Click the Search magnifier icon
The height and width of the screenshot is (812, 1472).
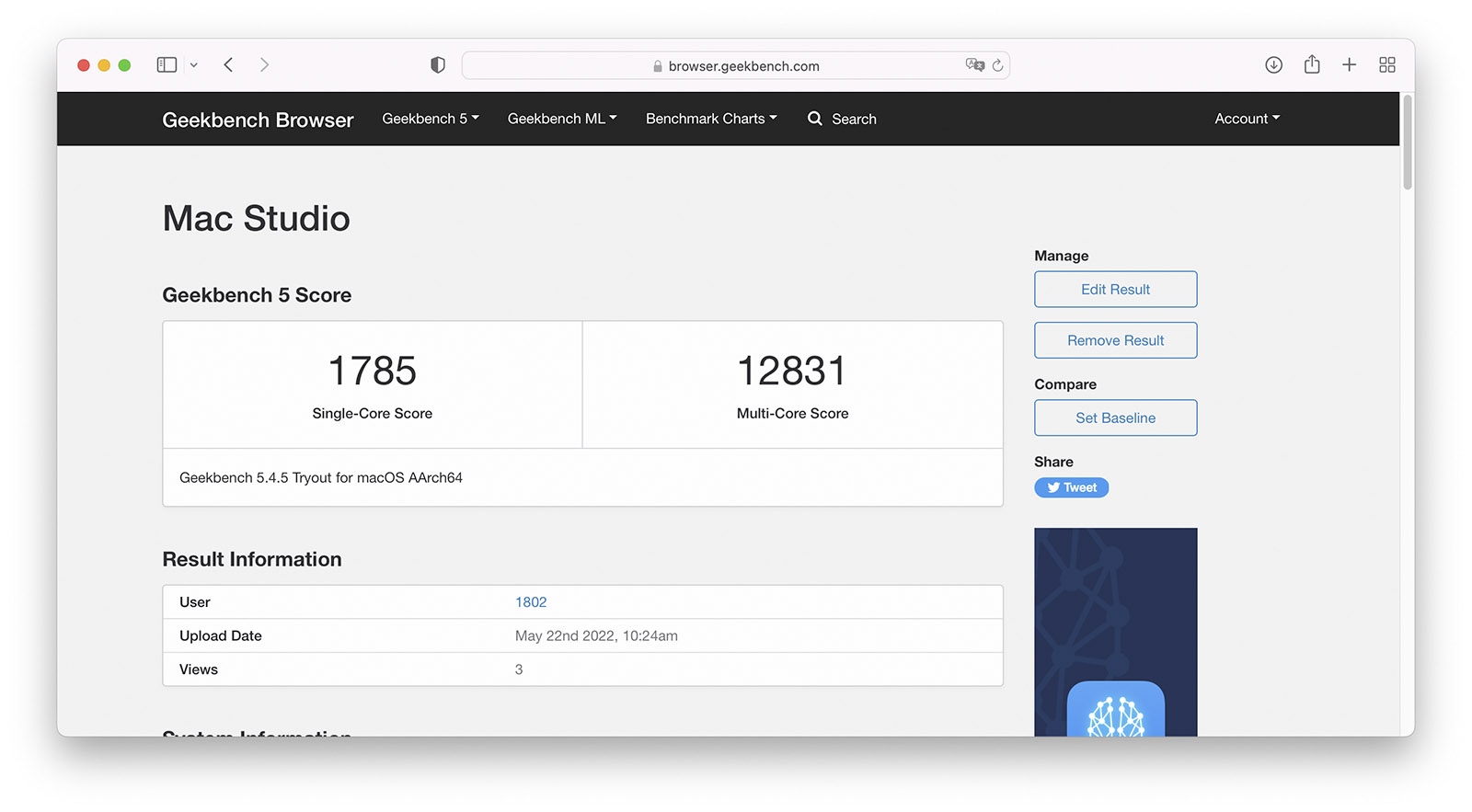click(x=815, y=119)
